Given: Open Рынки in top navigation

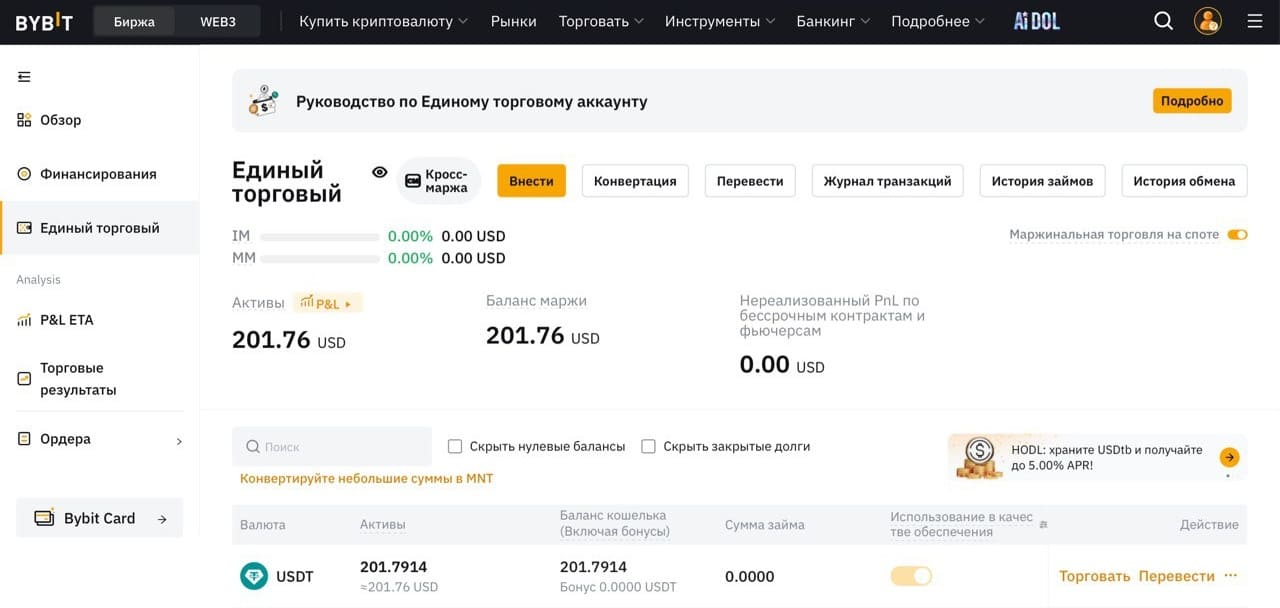Looking at the screenshot, I should click(x=513, y=21).
